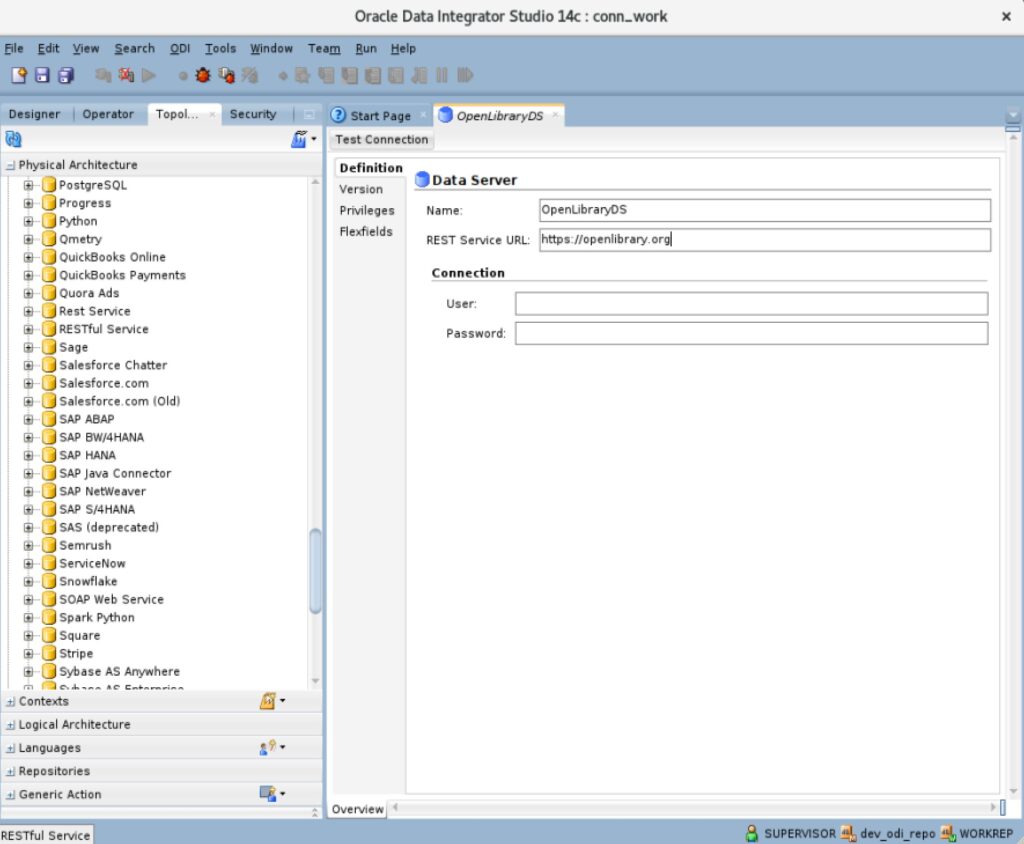Click the New Generic Action icon

[268, 794]
